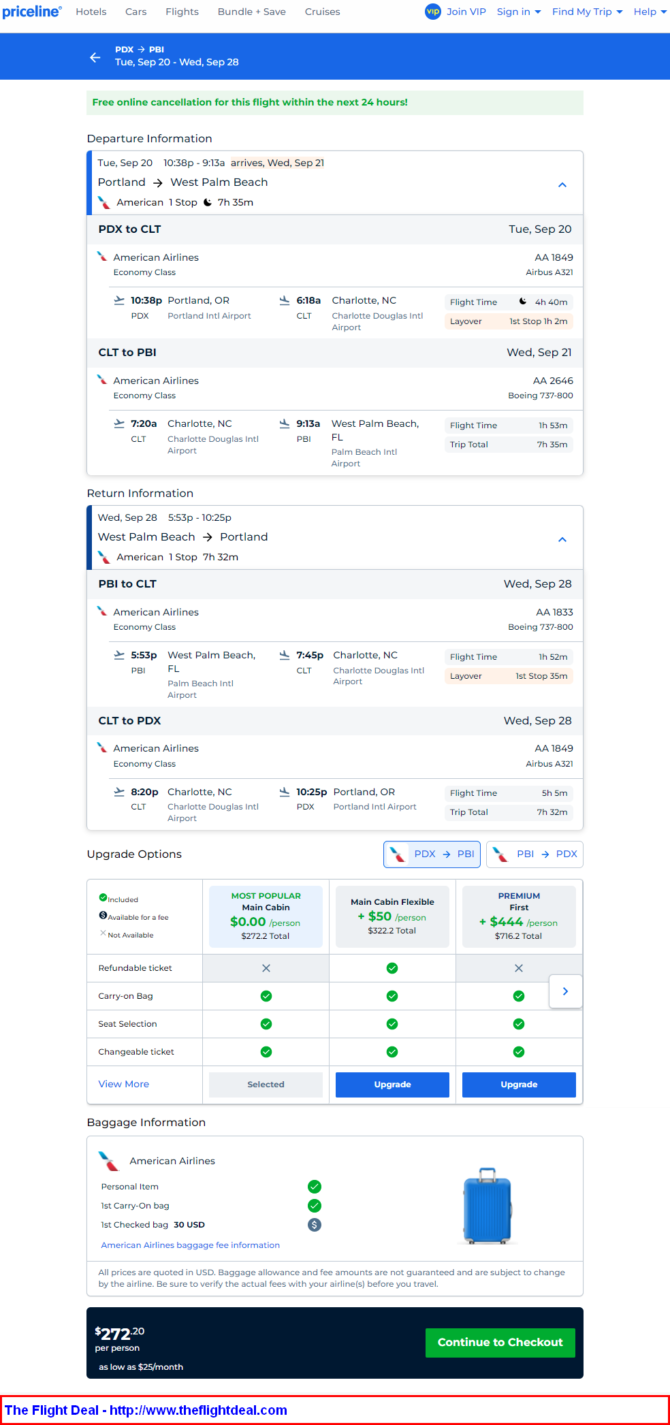
Task: Click Layover 1st Stop 35m row
Action: 509,676
